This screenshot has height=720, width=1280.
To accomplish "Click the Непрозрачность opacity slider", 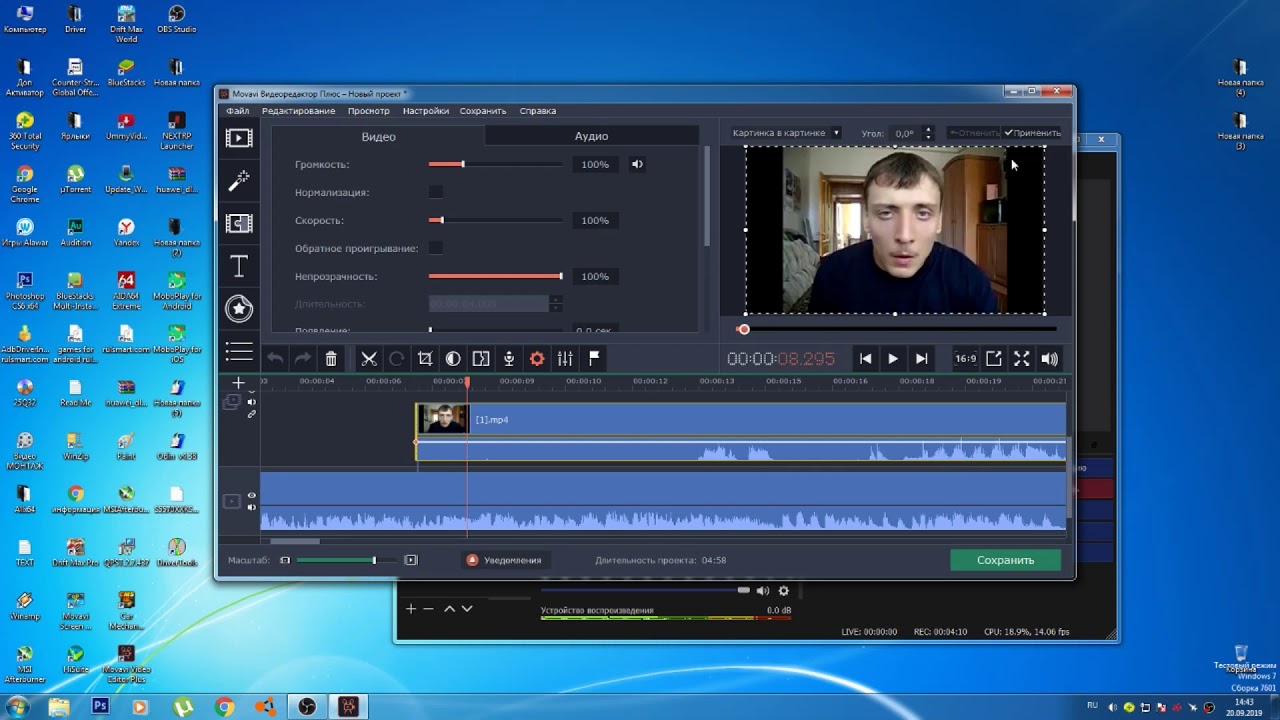I will click(495, 276).
